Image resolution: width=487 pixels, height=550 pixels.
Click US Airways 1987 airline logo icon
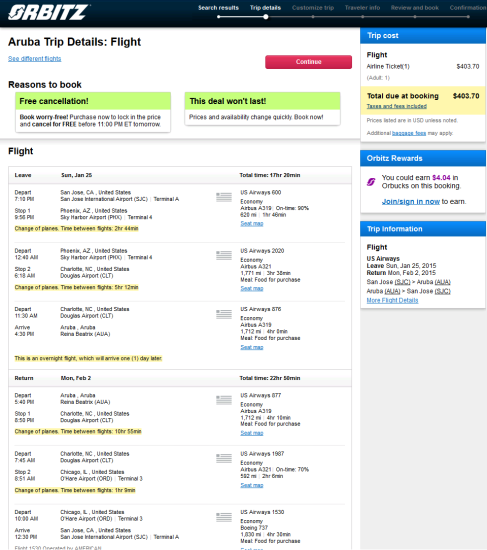(224, 458)
